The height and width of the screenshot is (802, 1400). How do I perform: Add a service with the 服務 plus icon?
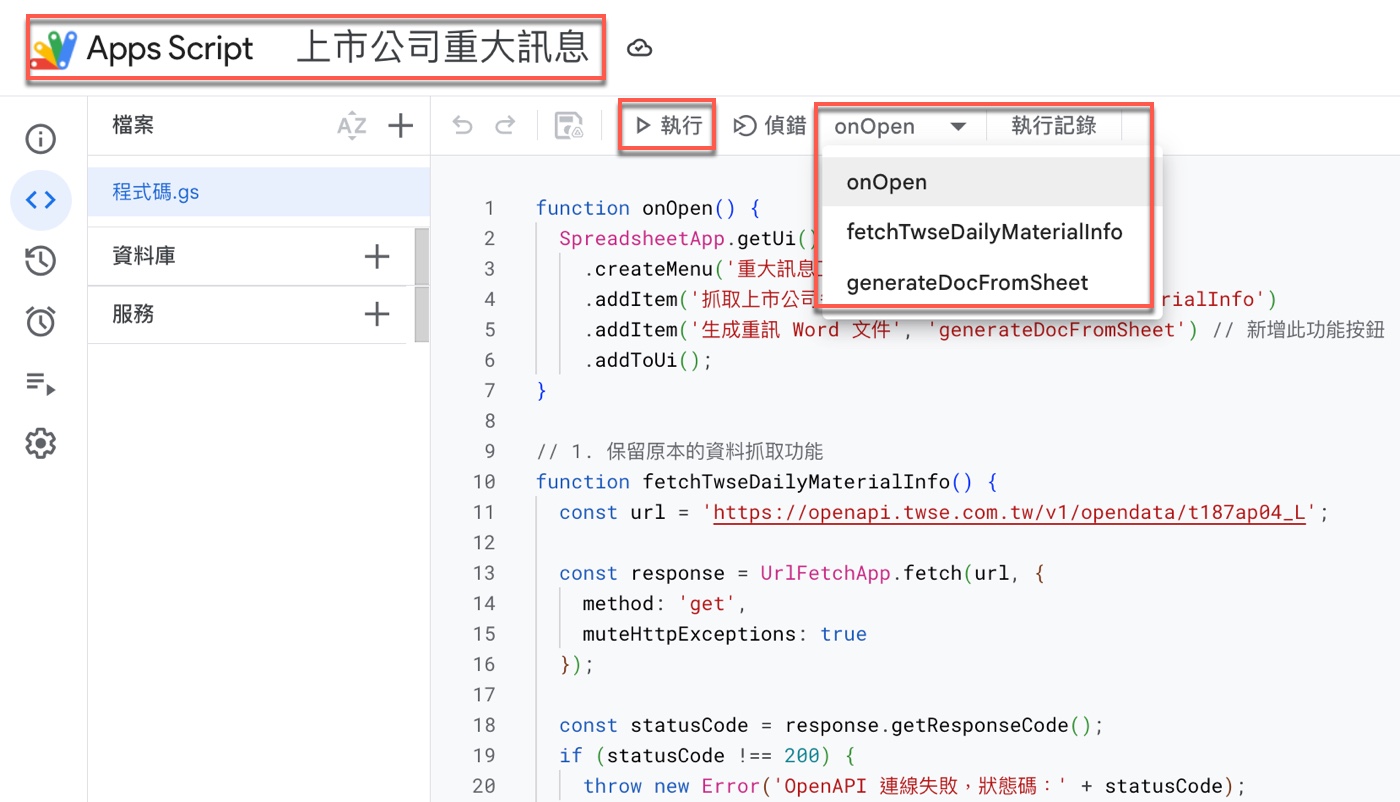(x=377, y=315)
